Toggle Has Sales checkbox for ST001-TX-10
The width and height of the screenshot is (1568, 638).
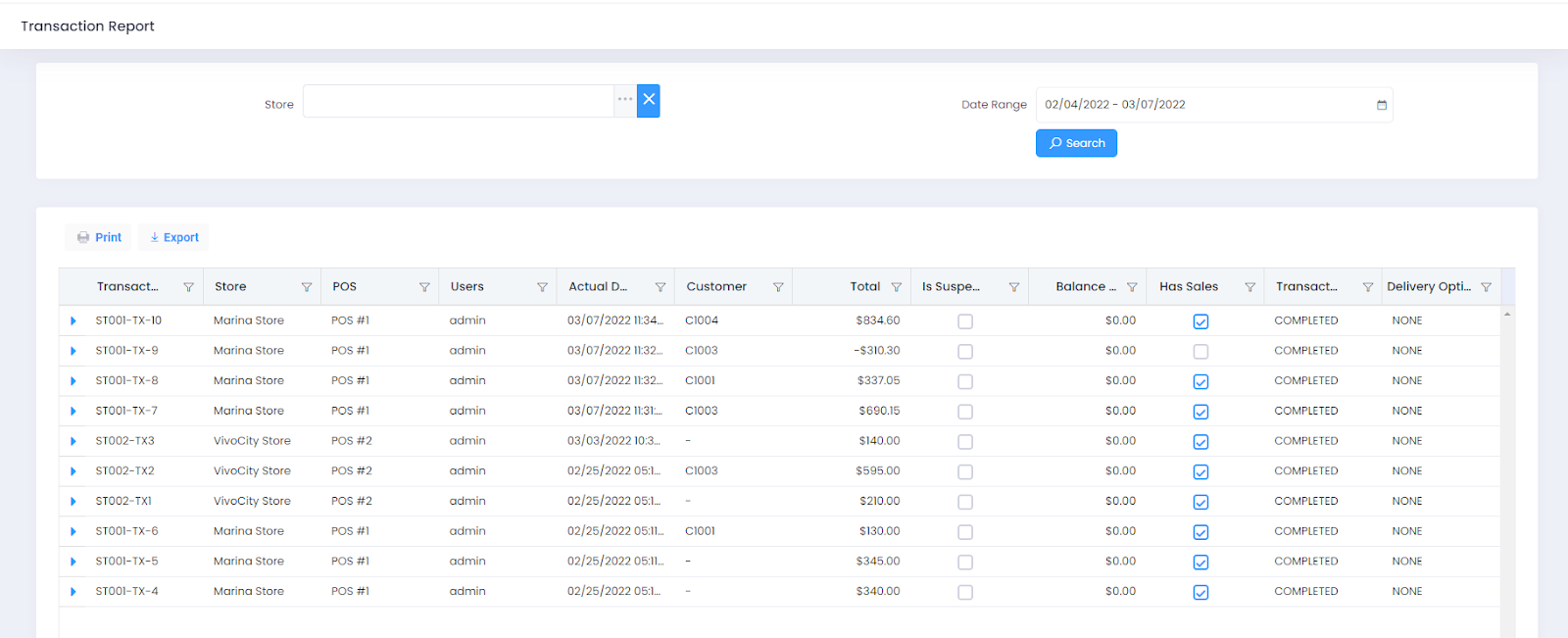(x=1200, y=321)
